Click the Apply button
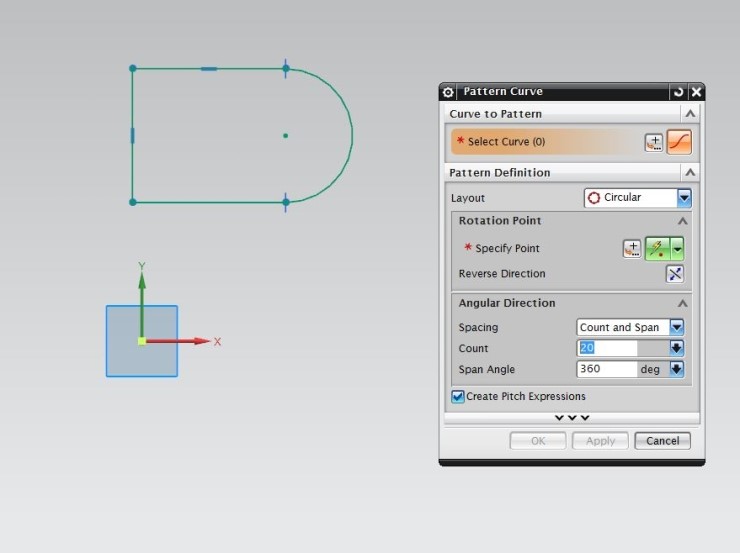This screenshot has height=553, width=740. 600,441
